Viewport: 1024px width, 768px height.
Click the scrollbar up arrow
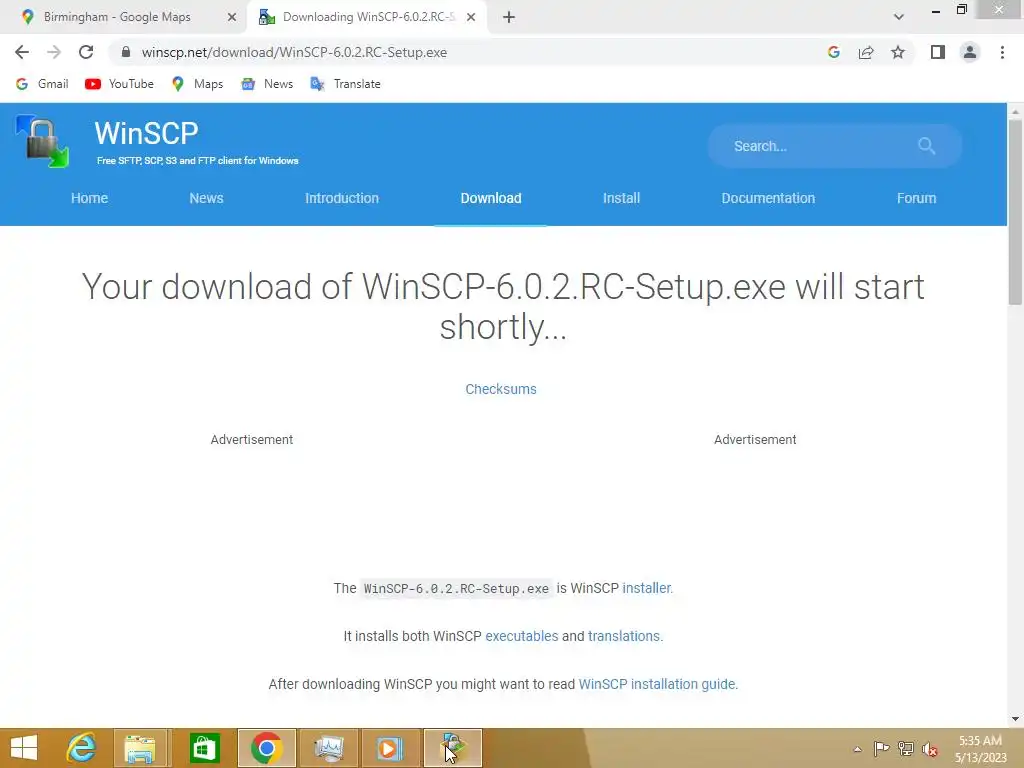coord(1015,112)
